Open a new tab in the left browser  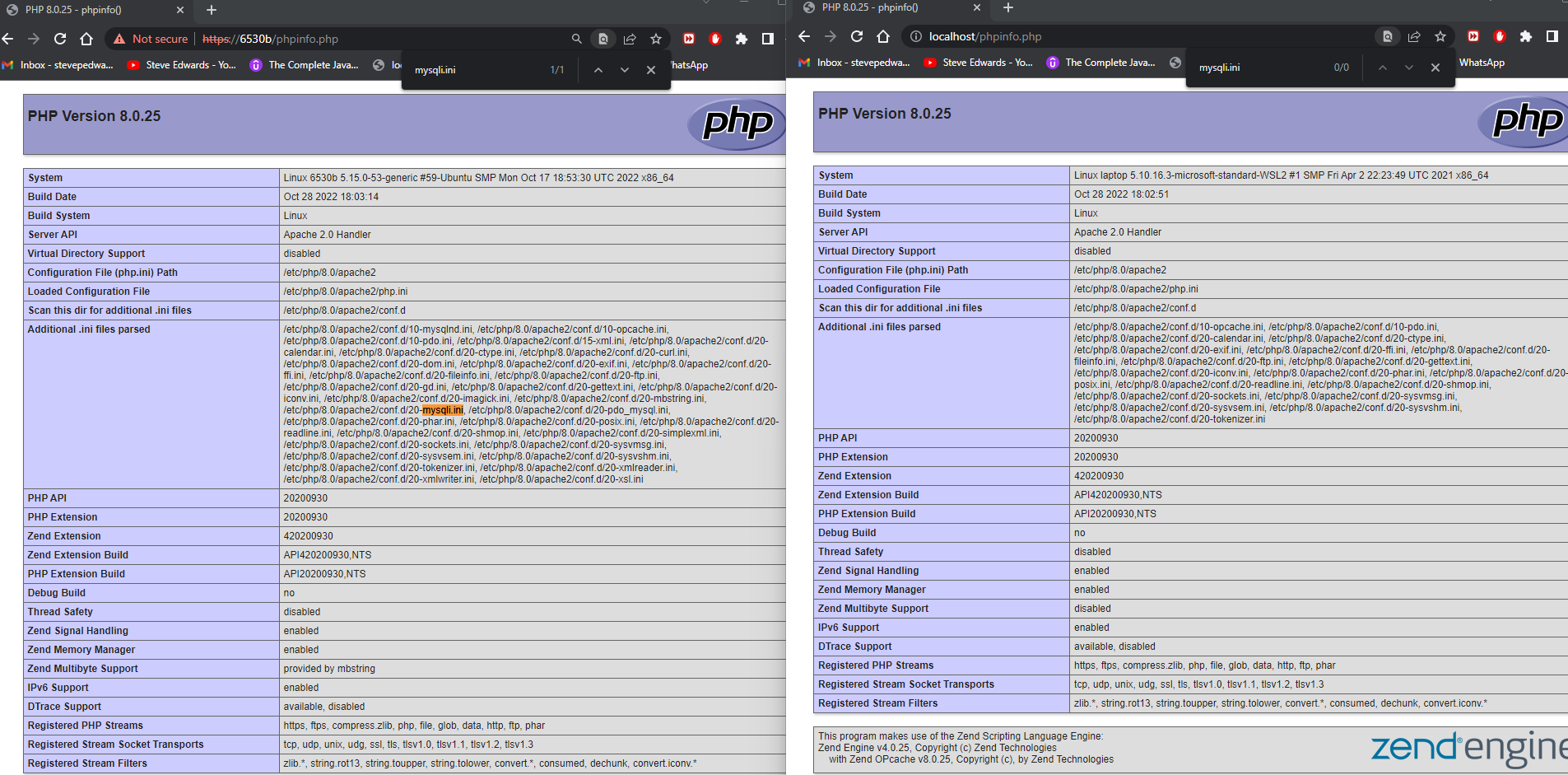212,10
